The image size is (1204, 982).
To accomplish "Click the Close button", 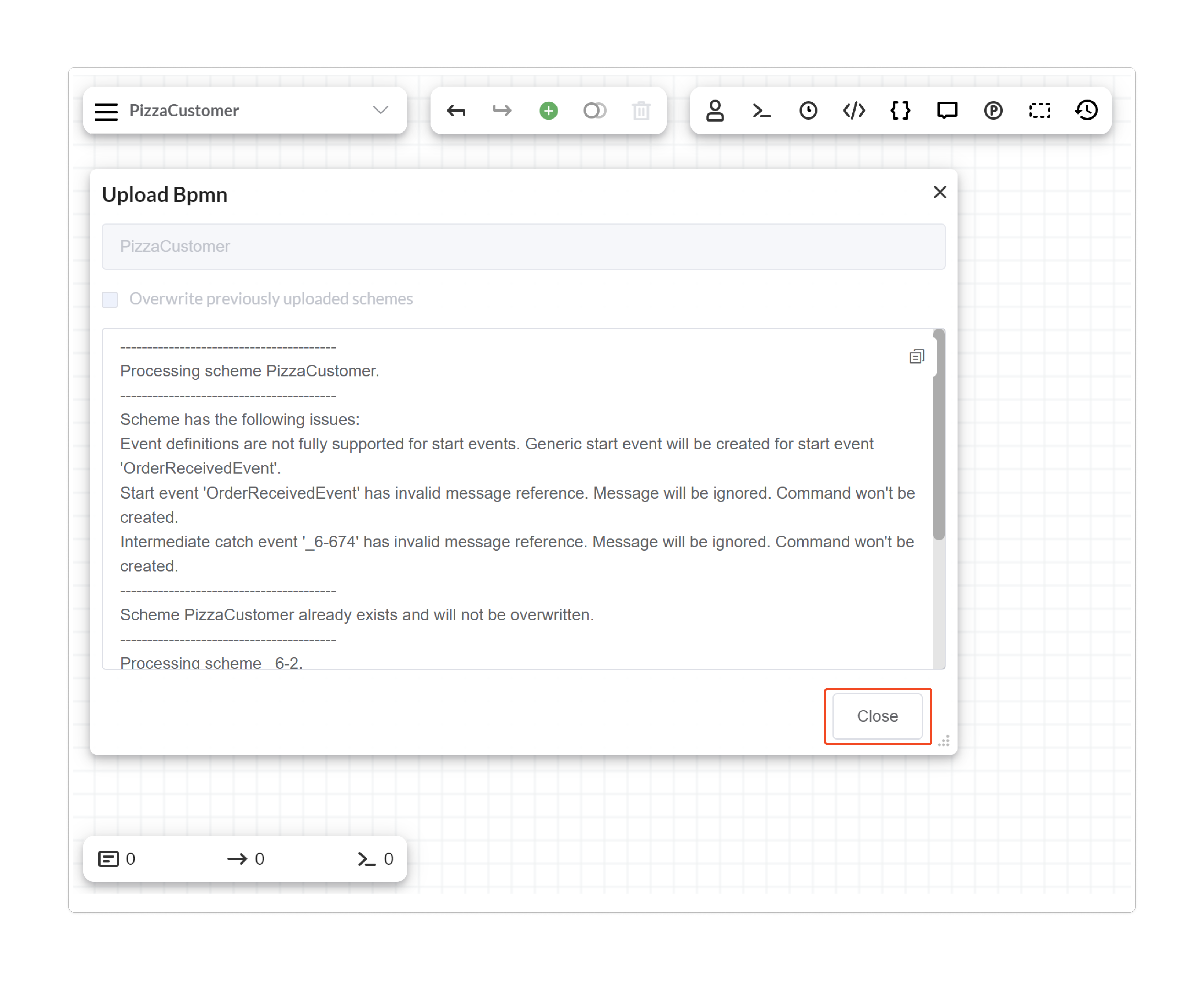I will click(877, 716).
